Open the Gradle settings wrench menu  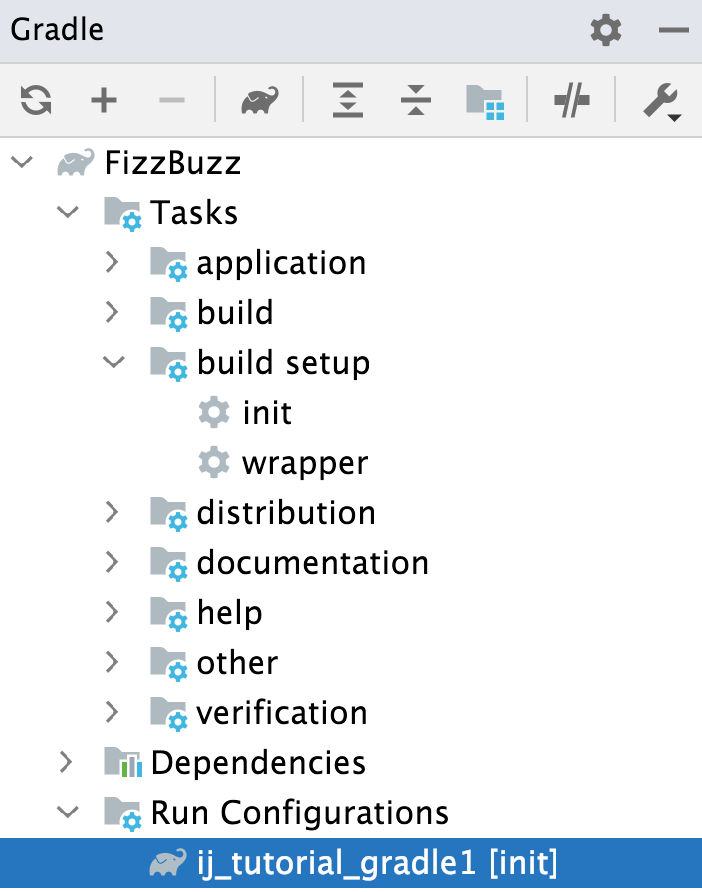tap(660, 100)
